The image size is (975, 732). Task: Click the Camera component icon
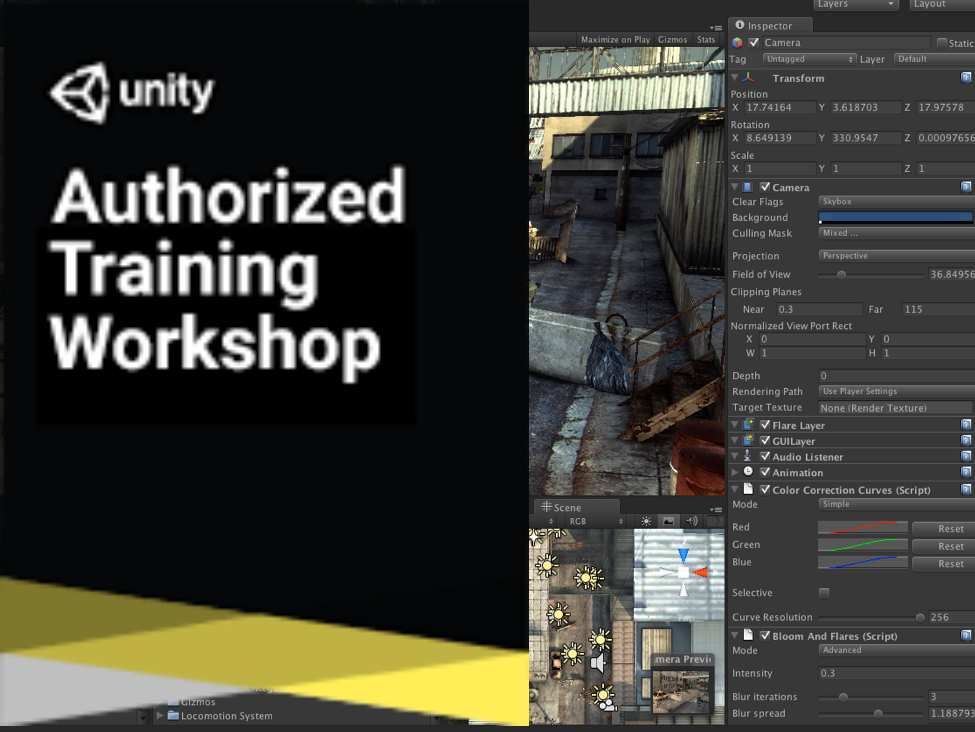(x=747, y=187)
